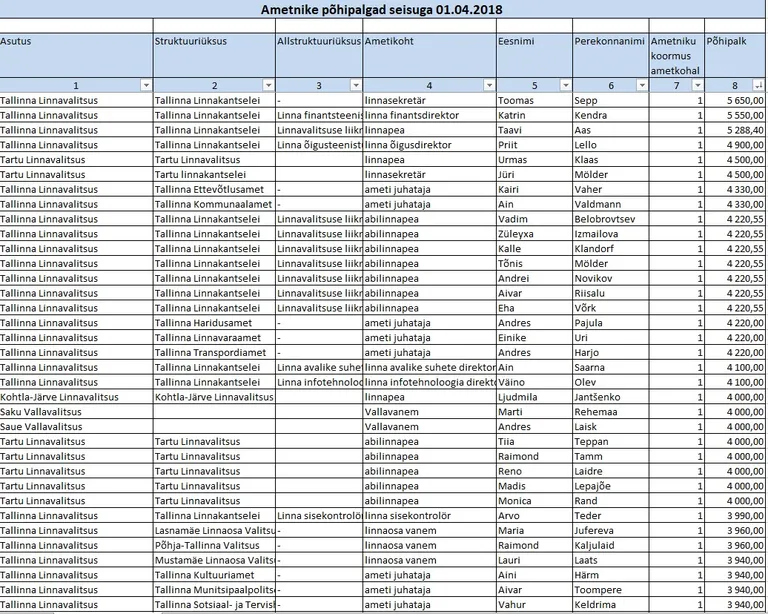The width and height of the screenshot is (768, 614).
Task: Select surname cell 'Riisalu'
Action: tap(611, 293)
